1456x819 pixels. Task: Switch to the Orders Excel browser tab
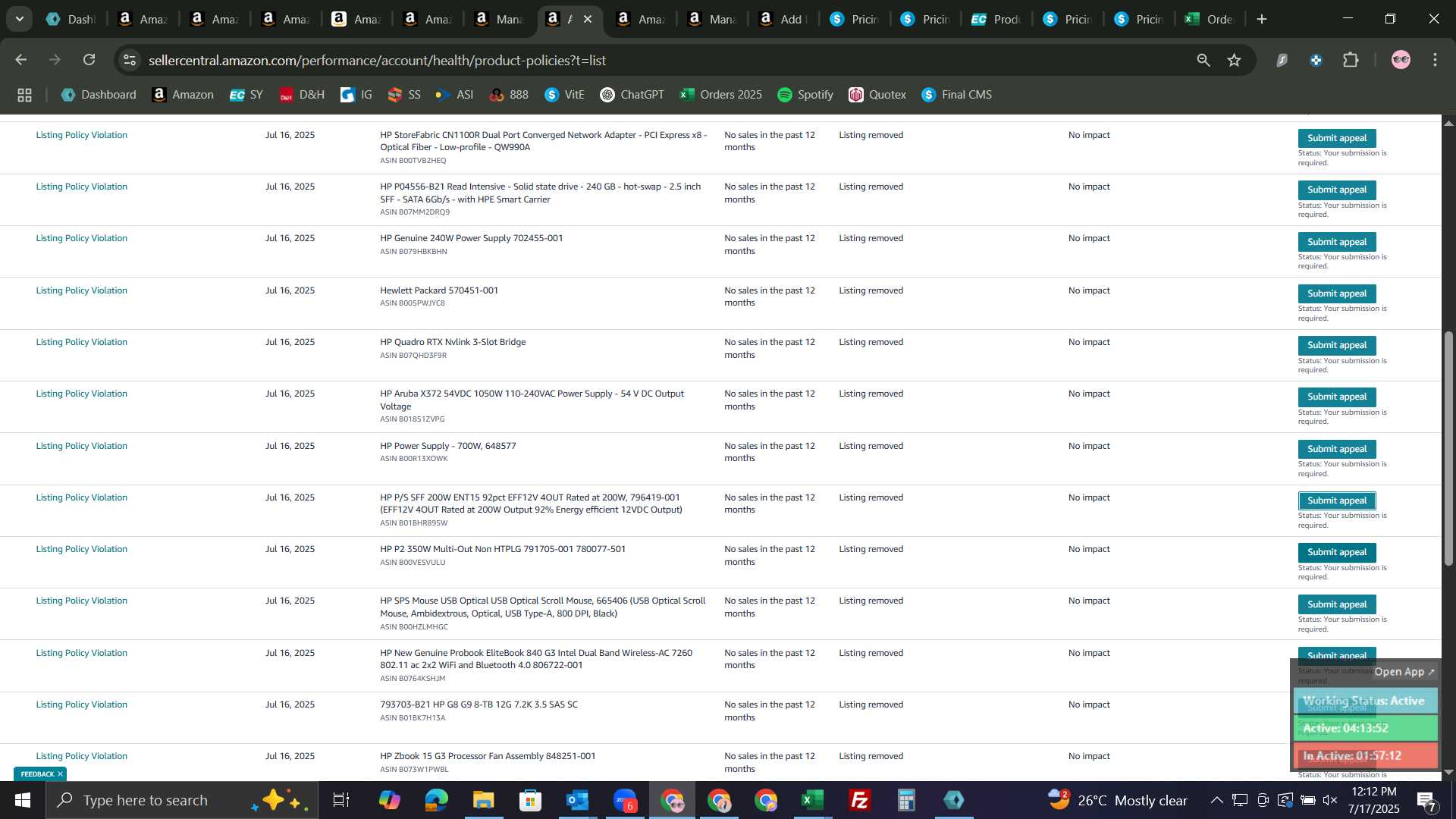1210,19
